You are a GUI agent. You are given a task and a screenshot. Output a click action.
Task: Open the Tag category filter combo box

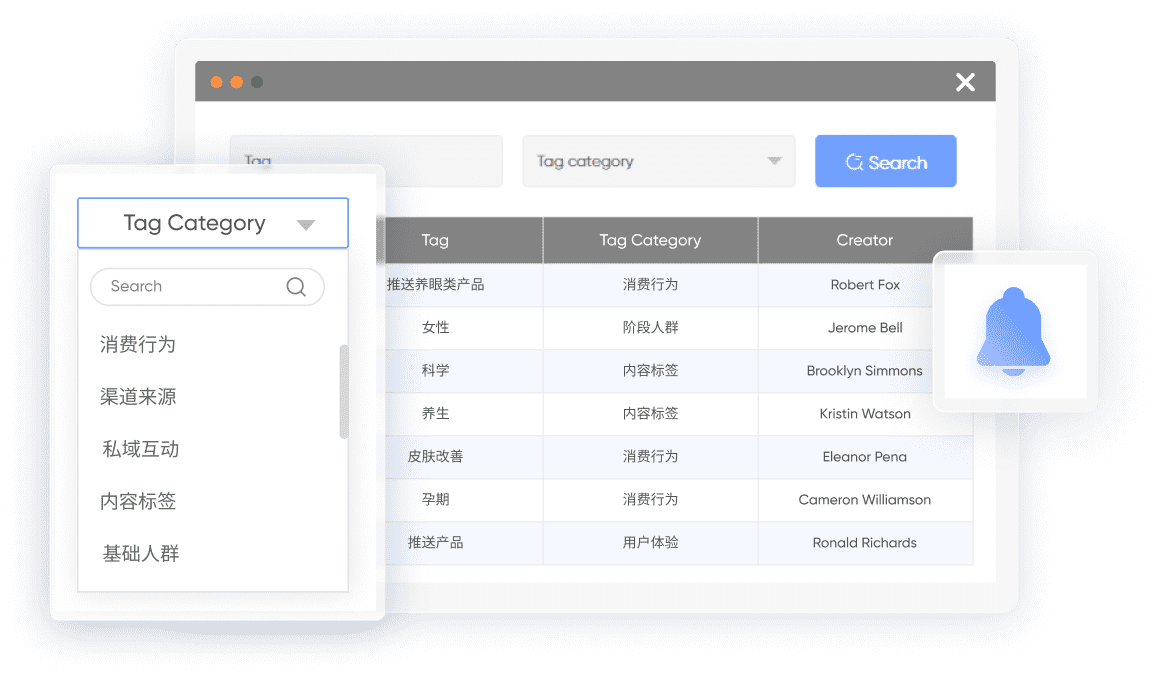(658, 161)
